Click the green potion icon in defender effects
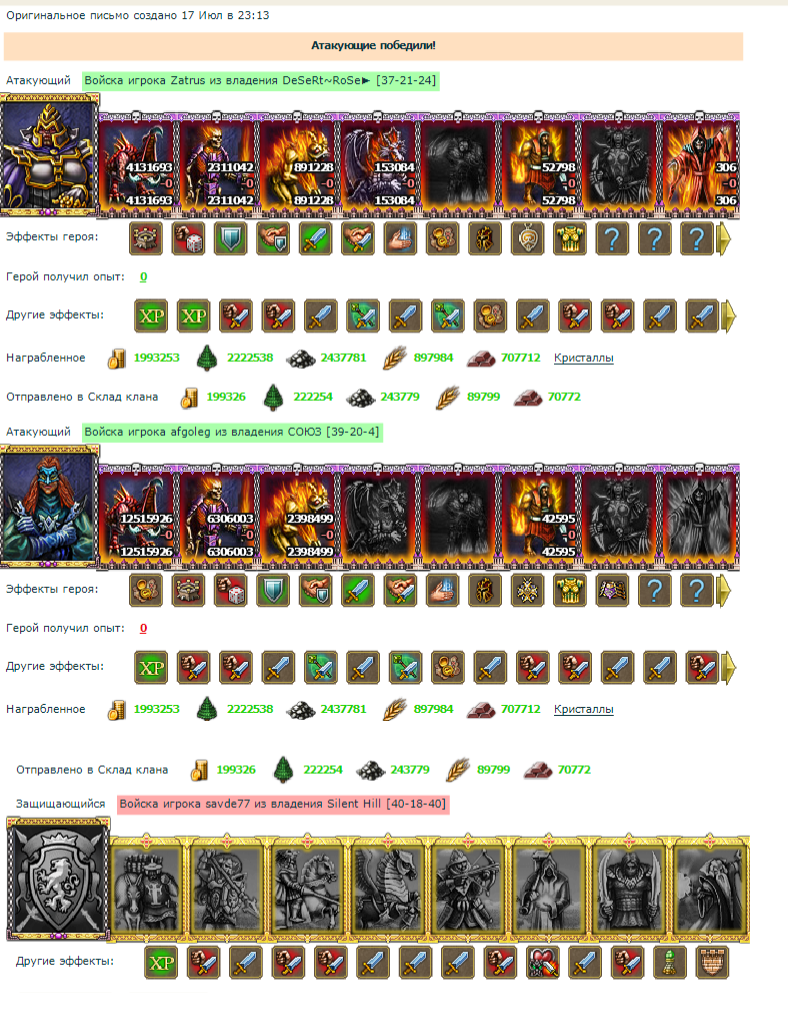Image resolution: width=788 pixels, height=1030 pixels. point(670,963)
